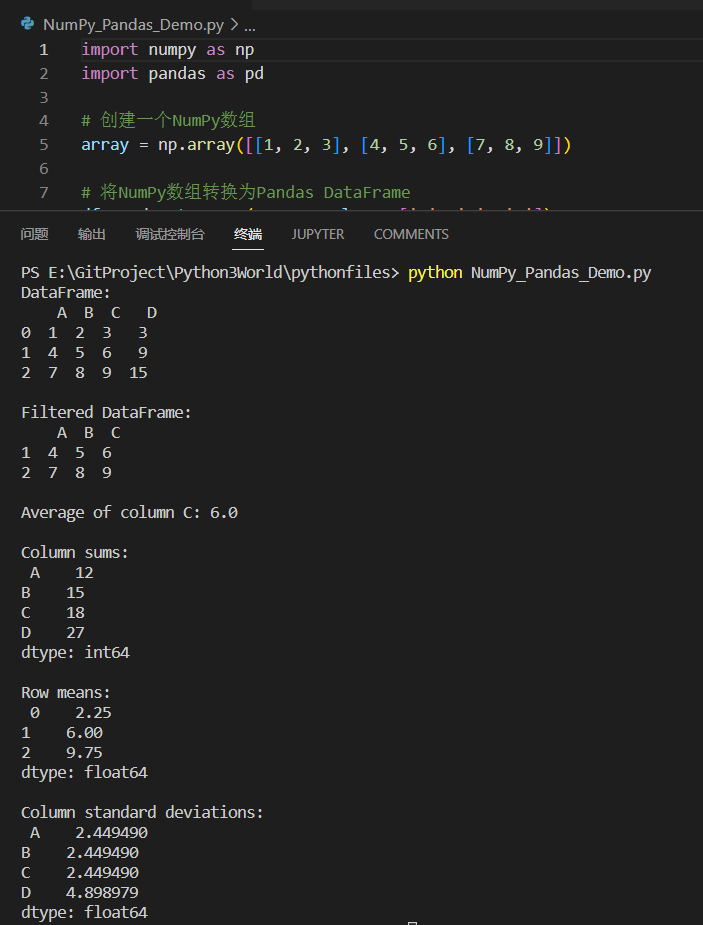Click 'Average of column C: 6.0' line

(x=129, y=512)
